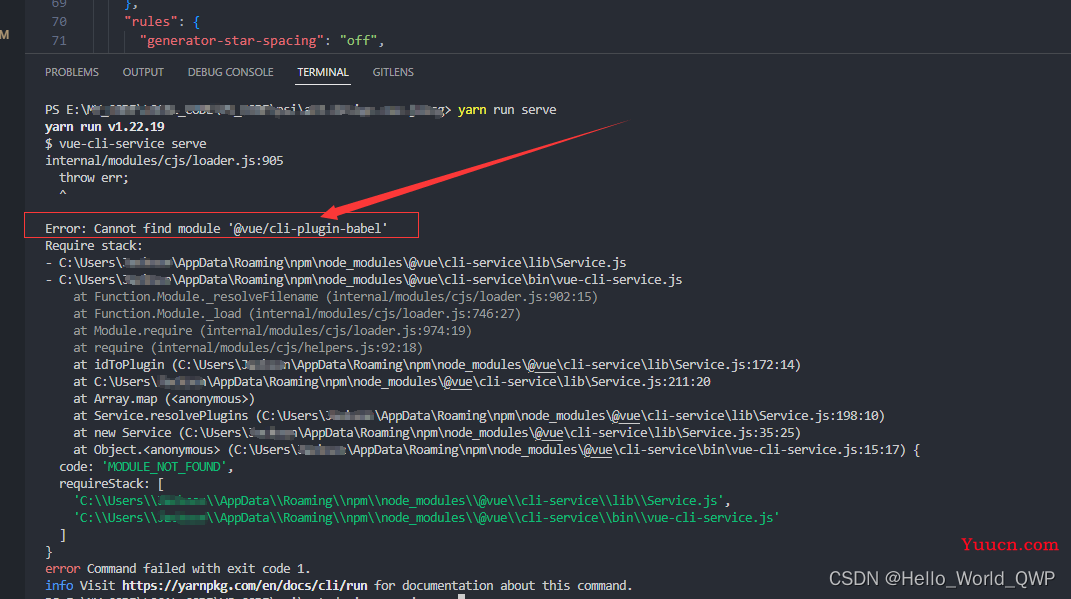1071x599 pixels.
Task: Open the vue-cli-service.js path in Require stack
Action: click(x=370, y=279)
